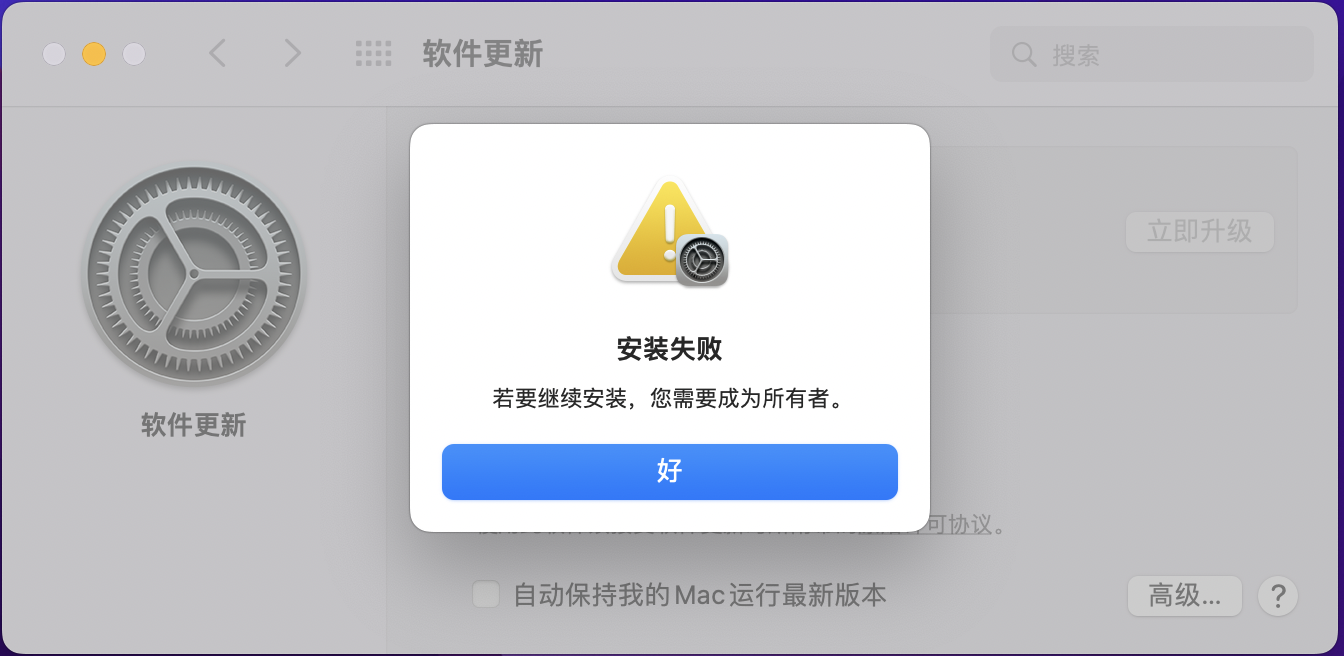Click the small gear badge on the warning icon
Image resolution: width=1344 pixels, height=656 pixels.
[x=702, y=260]
